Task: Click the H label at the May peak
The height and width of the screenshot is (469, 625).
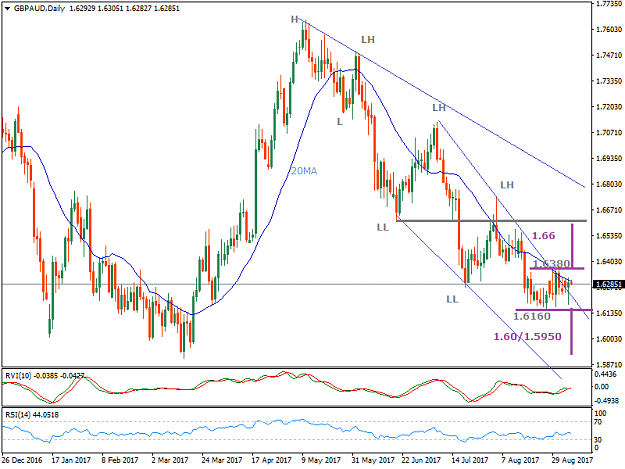Action: [295, 19]
